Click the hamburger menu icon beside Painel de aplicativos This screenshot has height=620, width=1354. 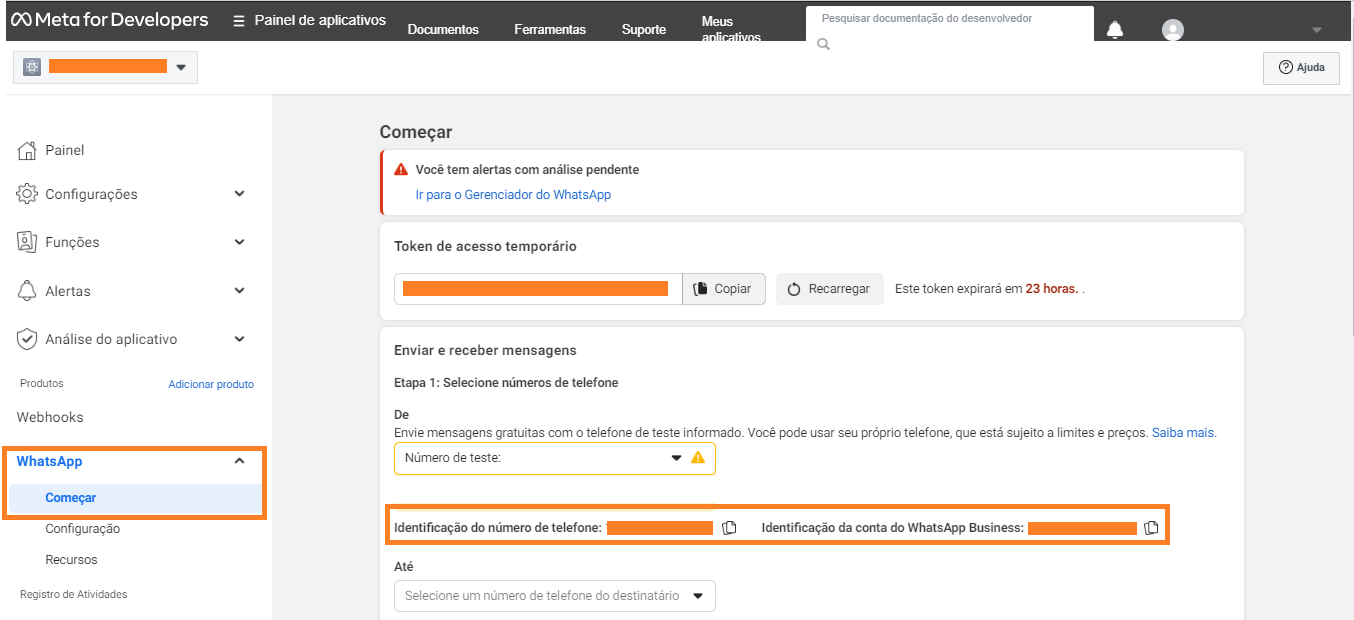tap(239, 21)
